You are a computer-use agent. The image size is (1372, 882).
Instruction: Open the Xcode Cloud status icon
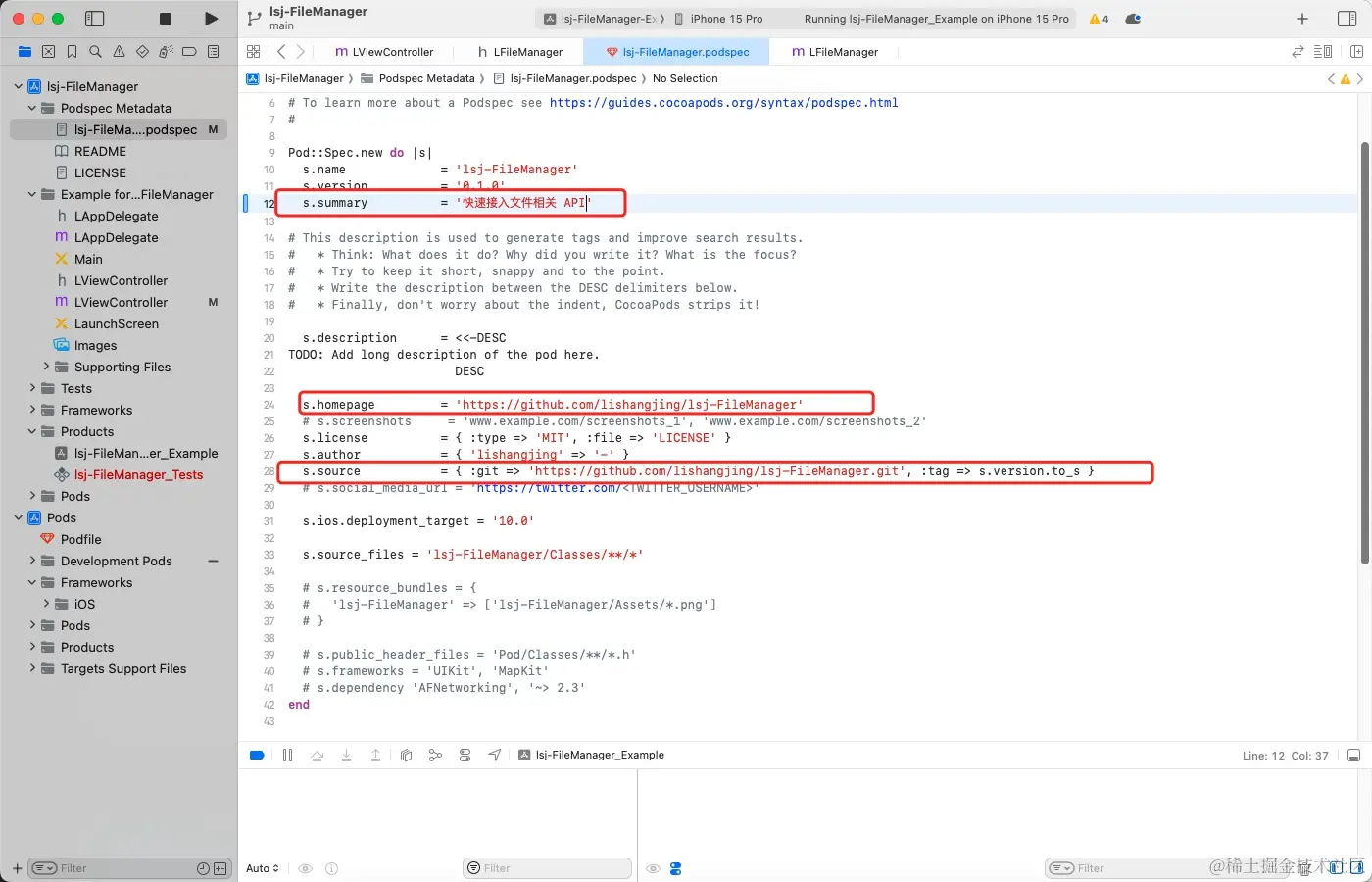tap(1133, 19)
